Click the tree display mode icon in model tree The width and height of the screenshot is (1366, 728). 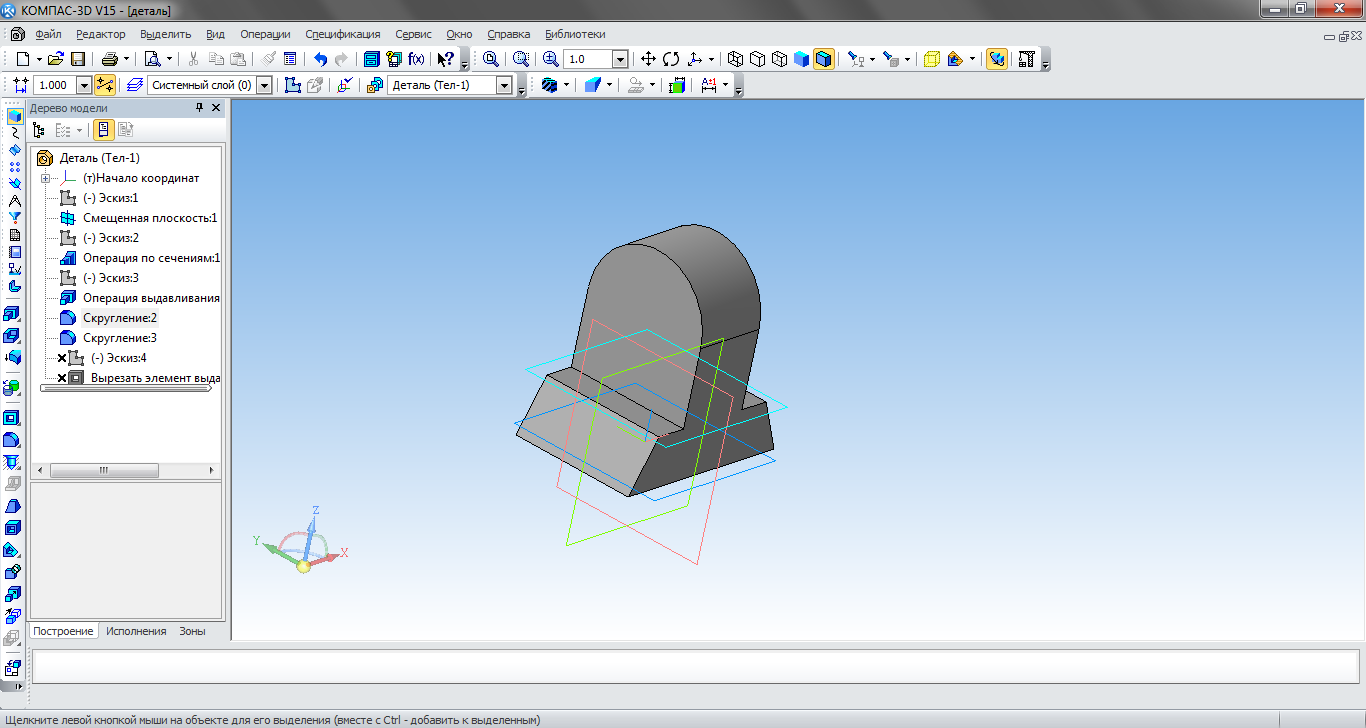[39, 130]
